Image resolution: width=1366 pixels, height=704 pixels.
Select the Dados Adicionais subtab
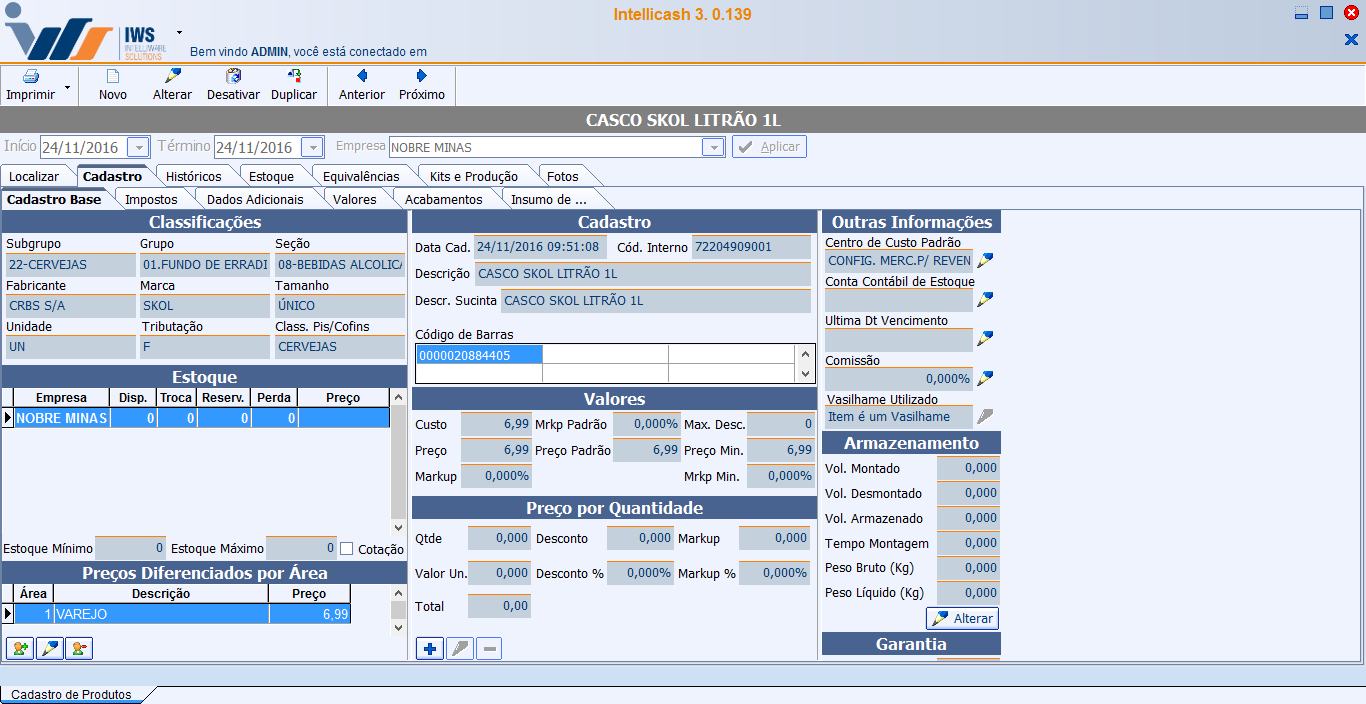255,199
